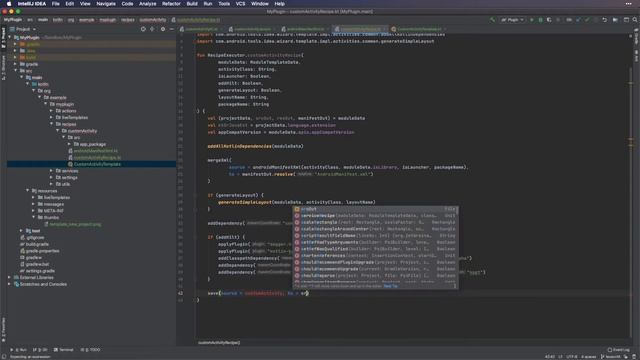Expand the gradle folder in tree
The height and width of the screenshot is (360, 640).
(16, 64)
